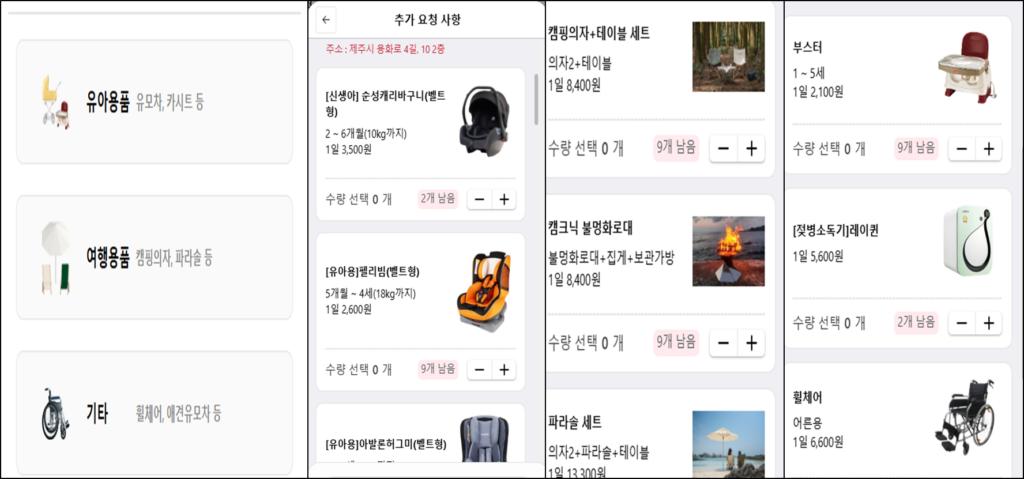Decrease 캠크닉 불멍화로대 quantity

724,343
